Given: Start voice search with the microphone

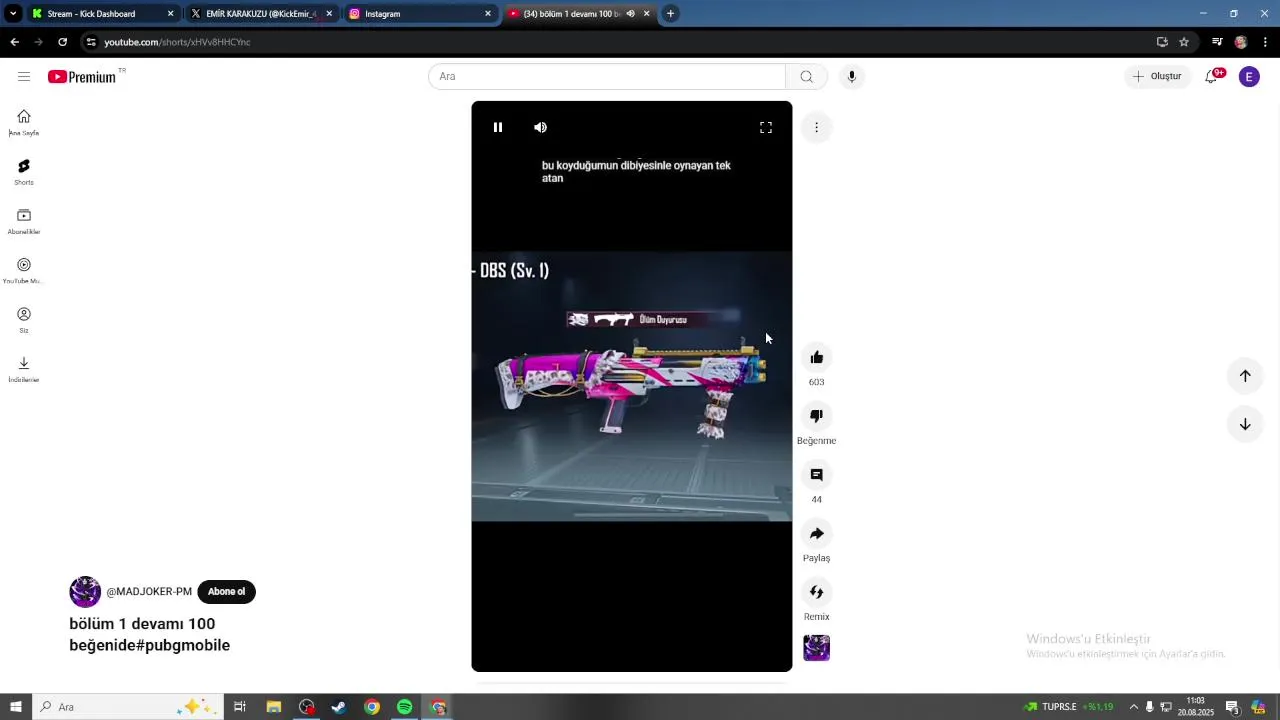Looking at the screenshot, I should (851, 76).
